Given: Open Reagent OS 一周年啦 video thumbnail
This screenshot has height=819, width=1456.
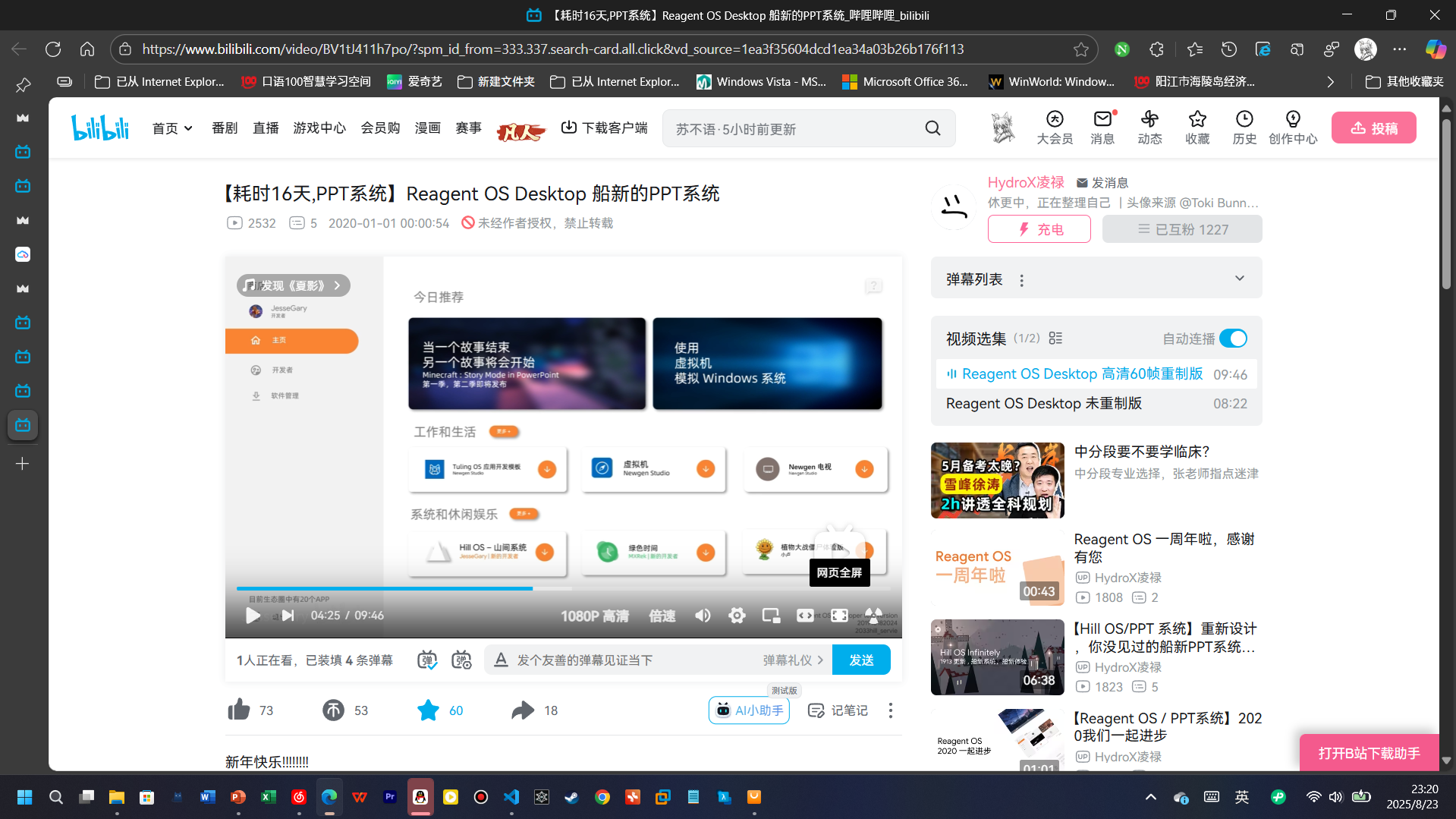Looking at the screenshot, I should click(997, 568).
